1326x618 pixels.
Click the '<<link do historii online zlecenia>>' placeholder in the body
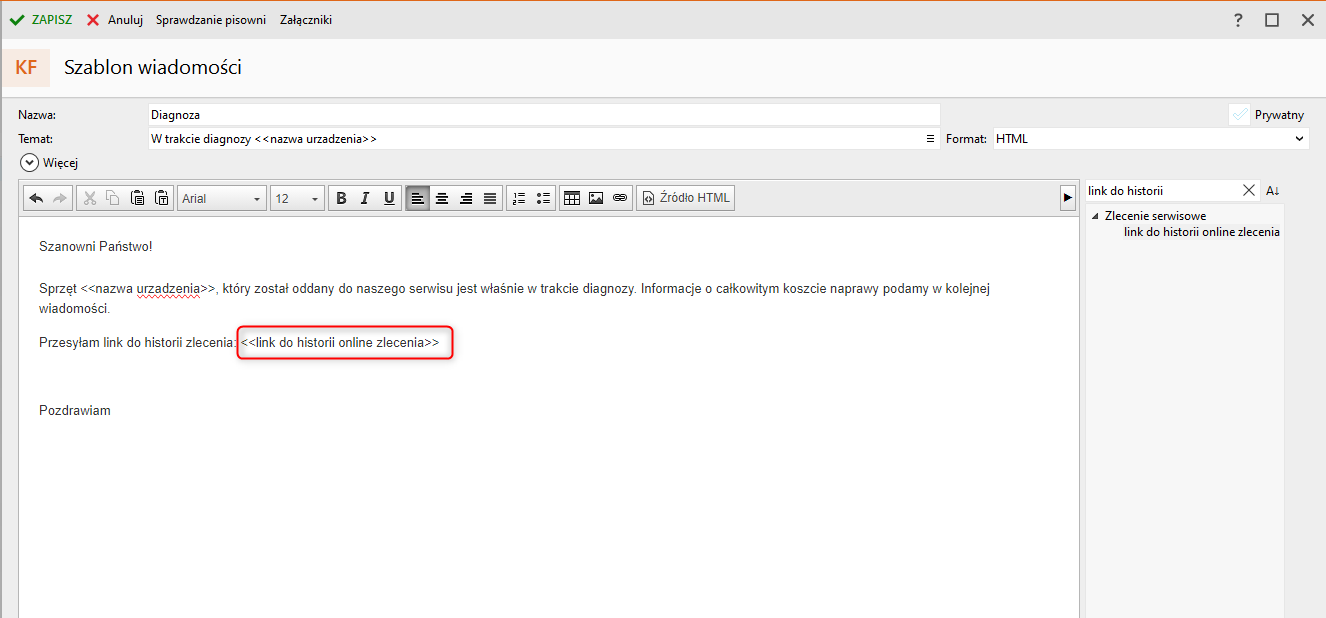click(340, 343)
